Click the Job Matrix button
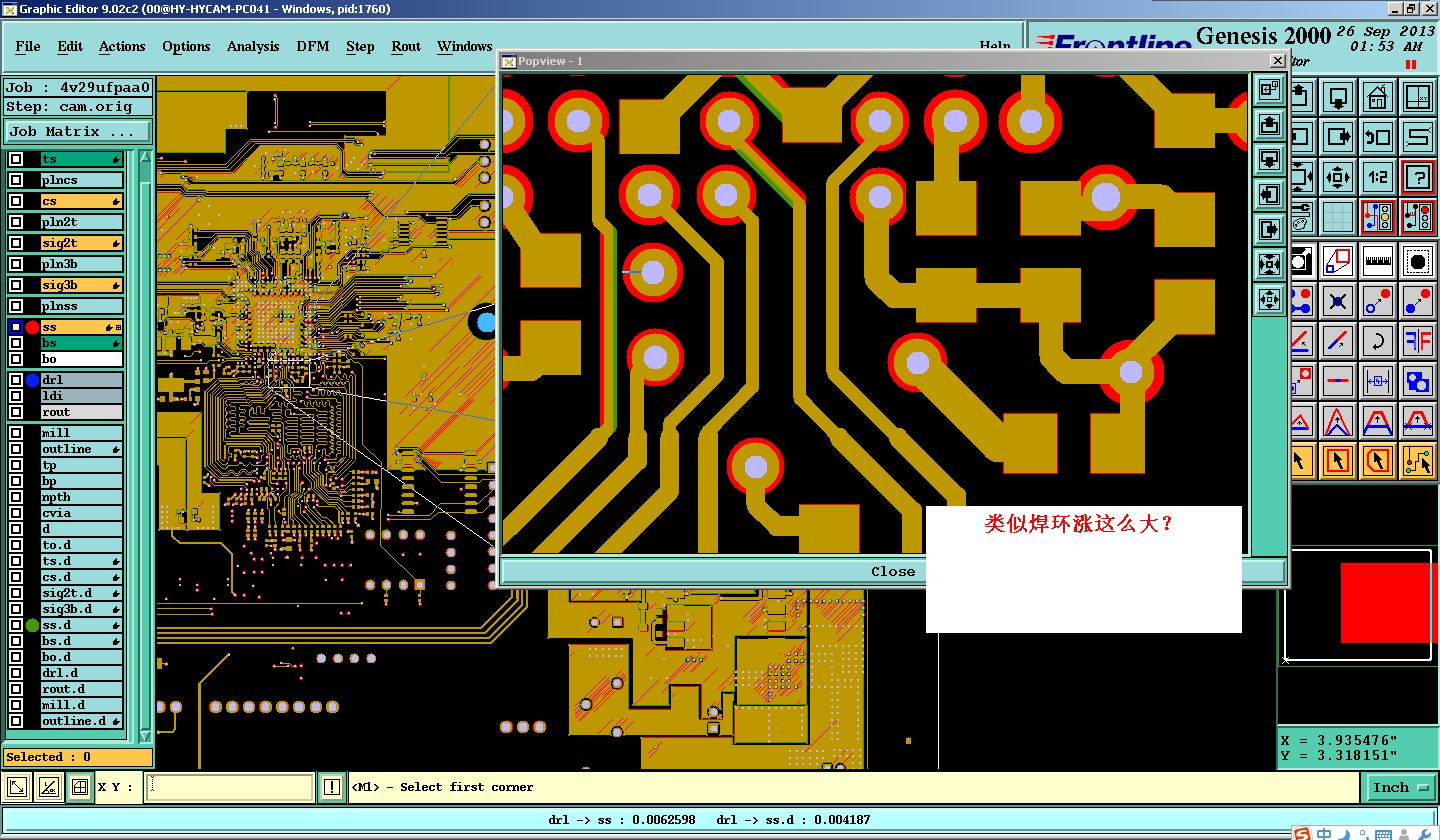The width and height of the screenshot is (1440, 840). coord(78,131)
